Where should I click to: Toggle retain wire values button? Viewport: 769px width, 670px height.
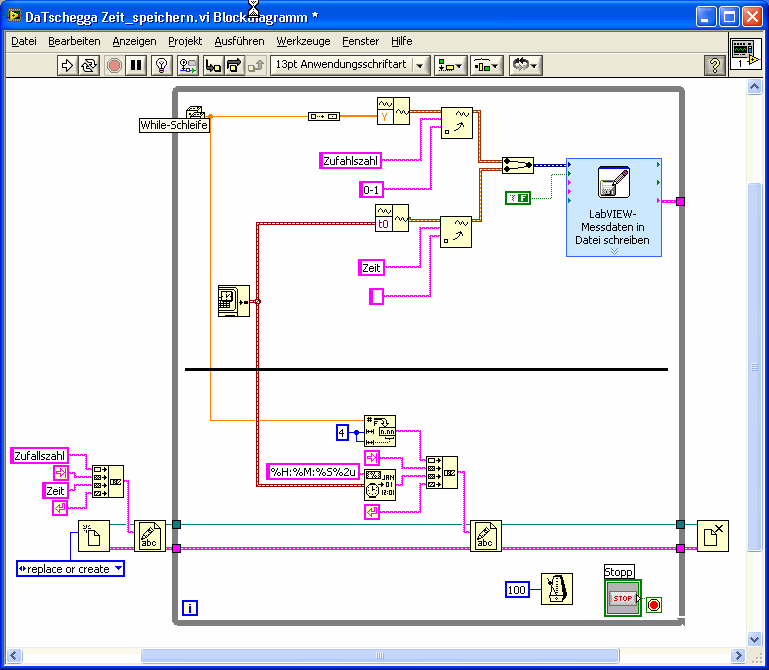click(x=187, y=65)
